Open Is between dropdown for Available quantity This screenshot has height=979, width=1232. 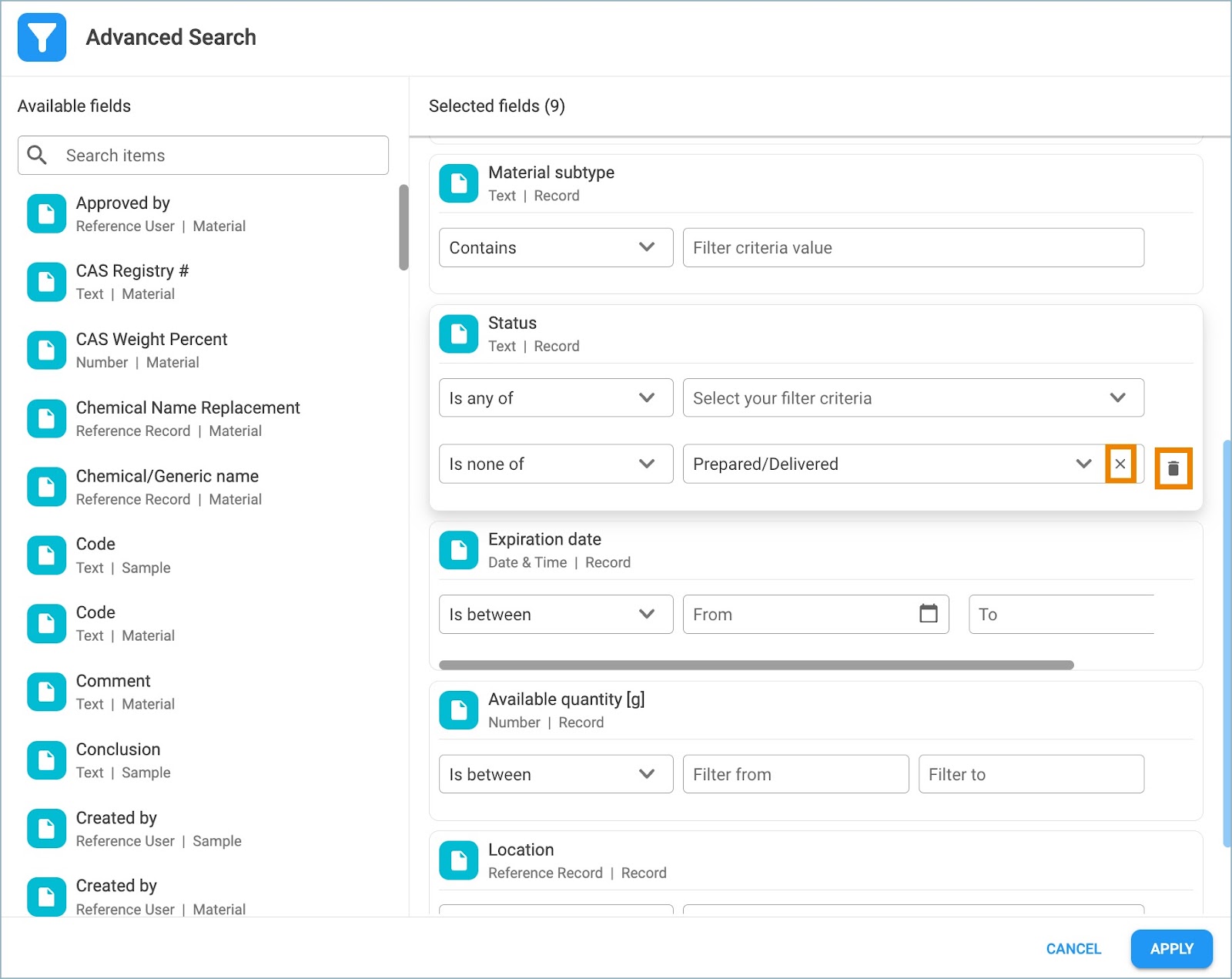(x=556, y=774)
